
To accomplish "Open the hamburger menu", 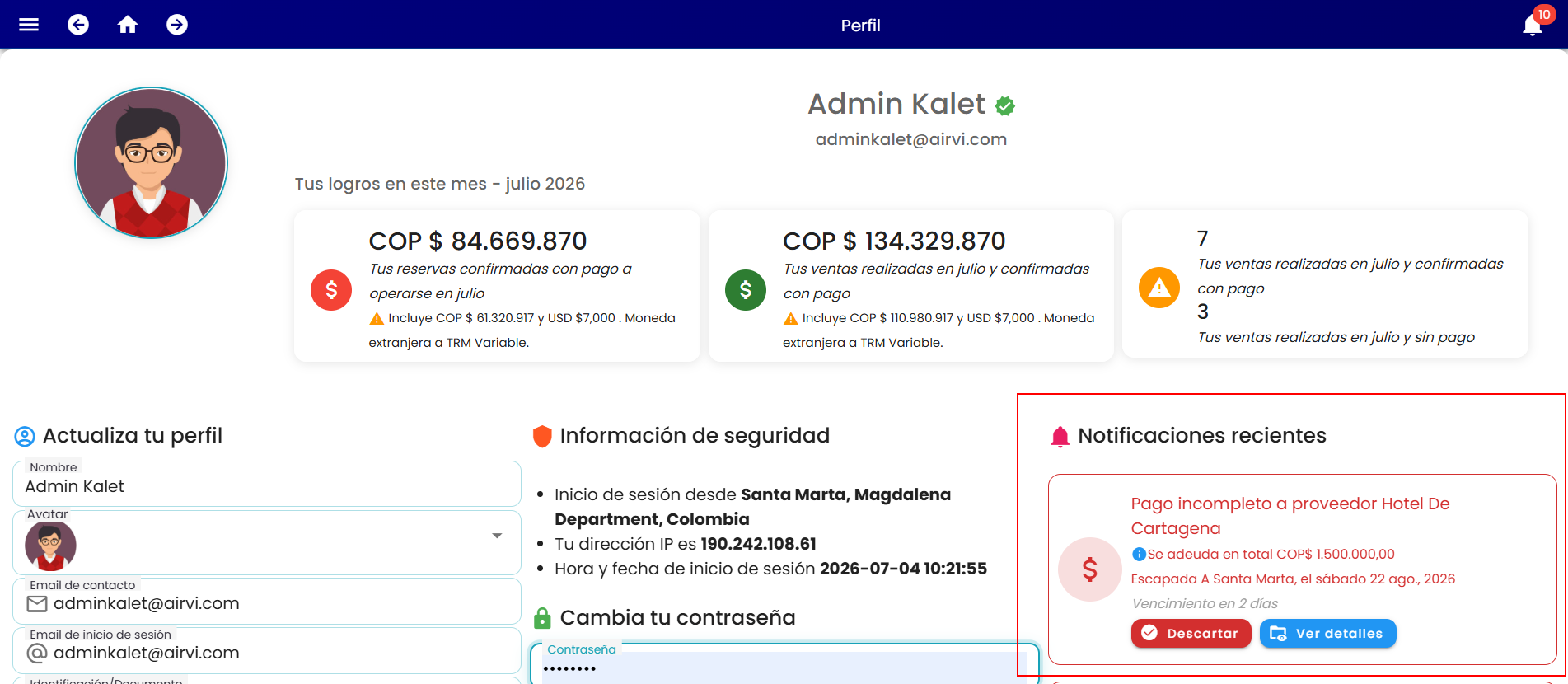I will click(29, 25).
